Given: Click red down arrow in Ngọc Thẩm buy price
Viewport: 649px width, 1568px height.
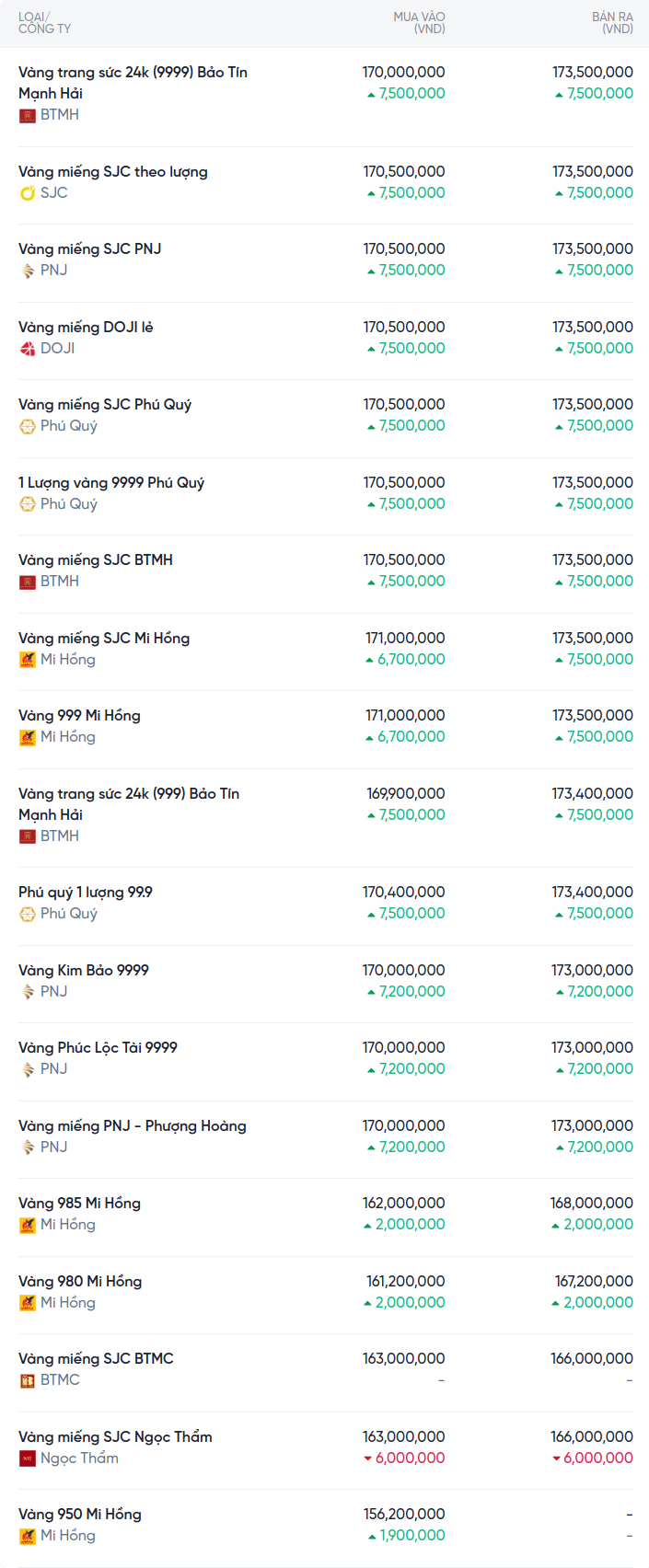Looking at the screenshot, I should [x=368, y=1458].
